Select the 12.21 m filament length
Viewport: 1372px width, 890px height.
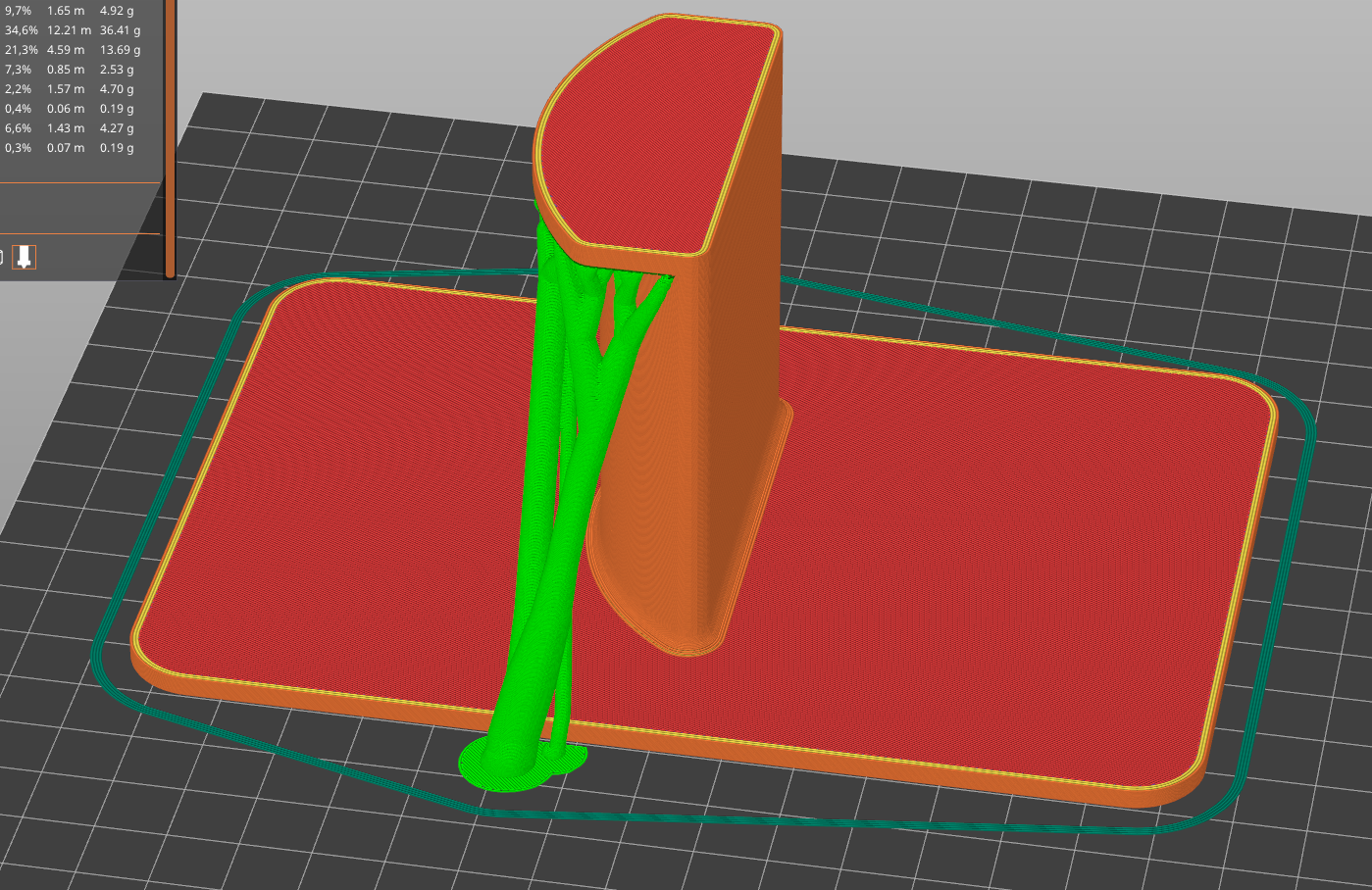point(69,30)
